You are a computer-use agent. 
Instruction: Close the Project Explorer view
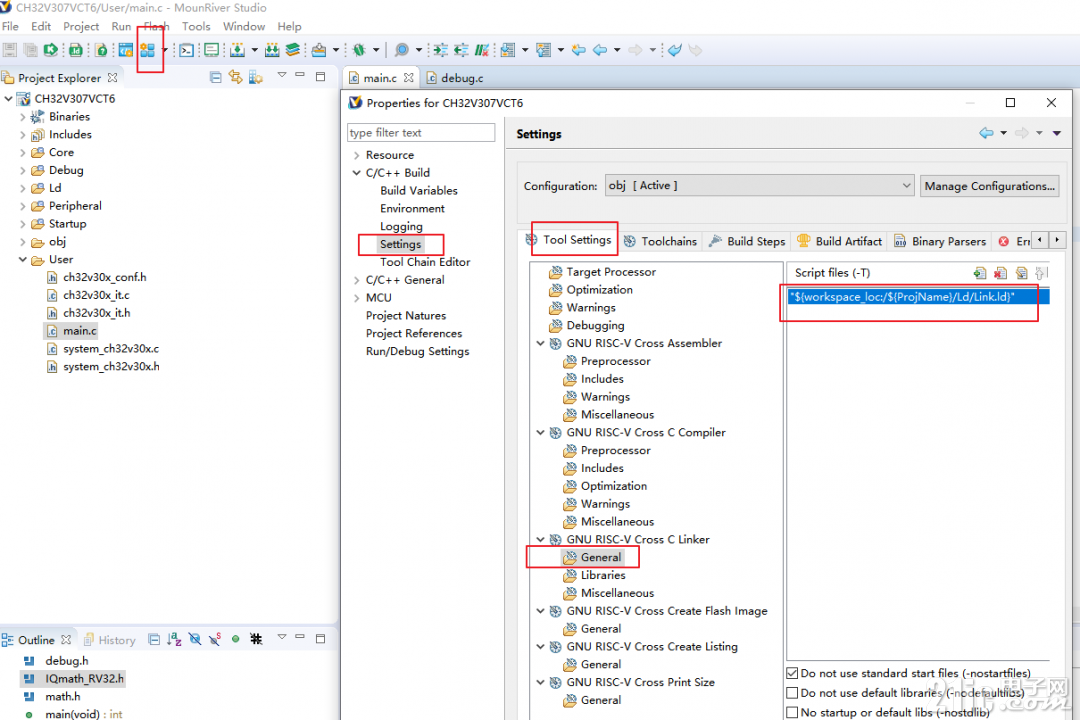tap(112, 78)
